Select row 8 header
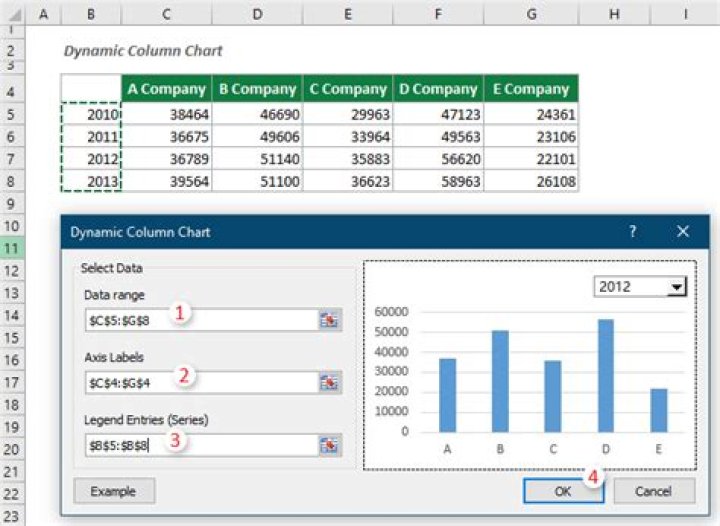This screenshot has width=720, height=526. coord(11,181)
